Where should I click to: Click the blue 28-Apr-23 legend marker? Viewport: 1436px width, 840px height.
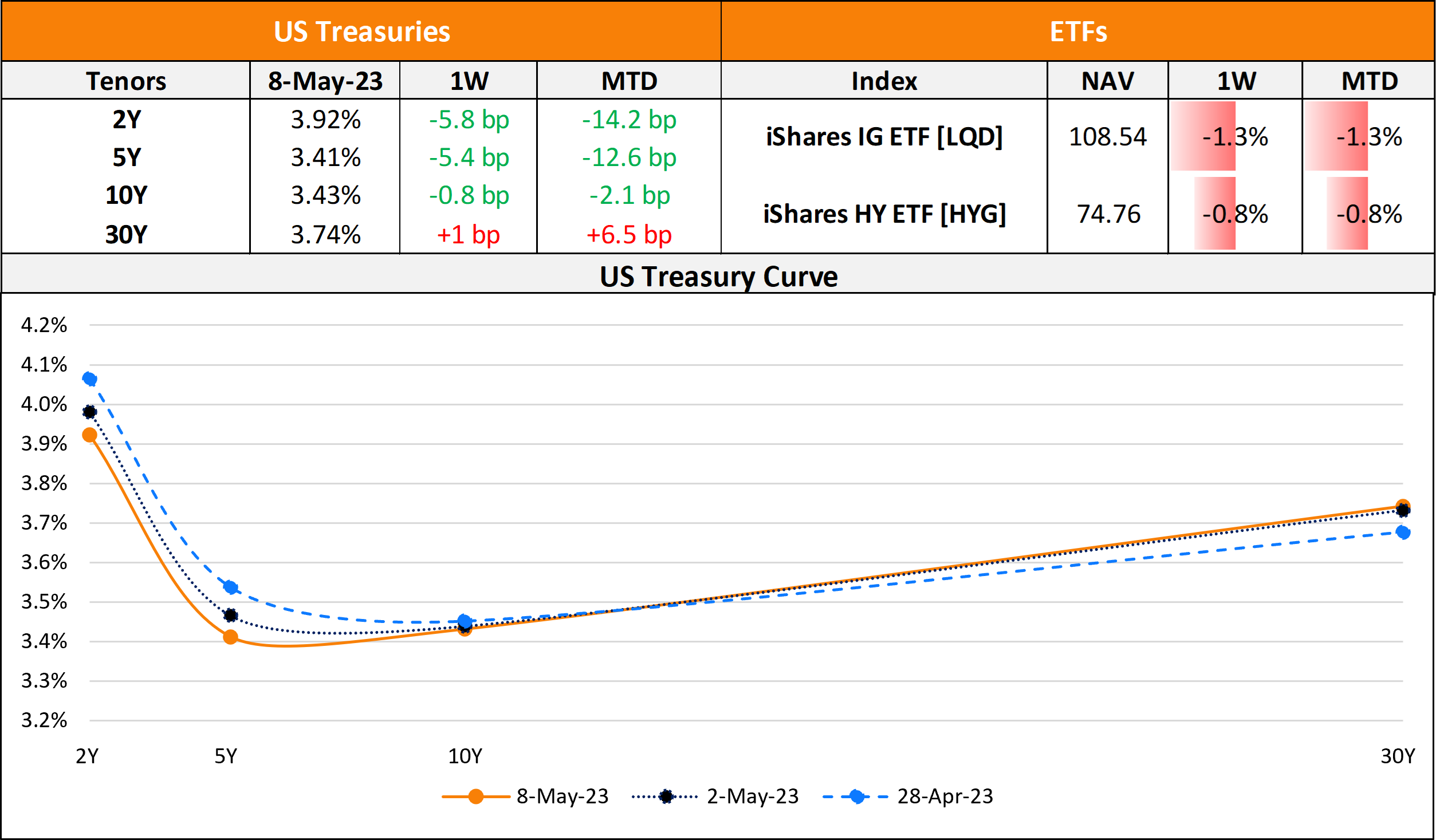tap(857, 796)
